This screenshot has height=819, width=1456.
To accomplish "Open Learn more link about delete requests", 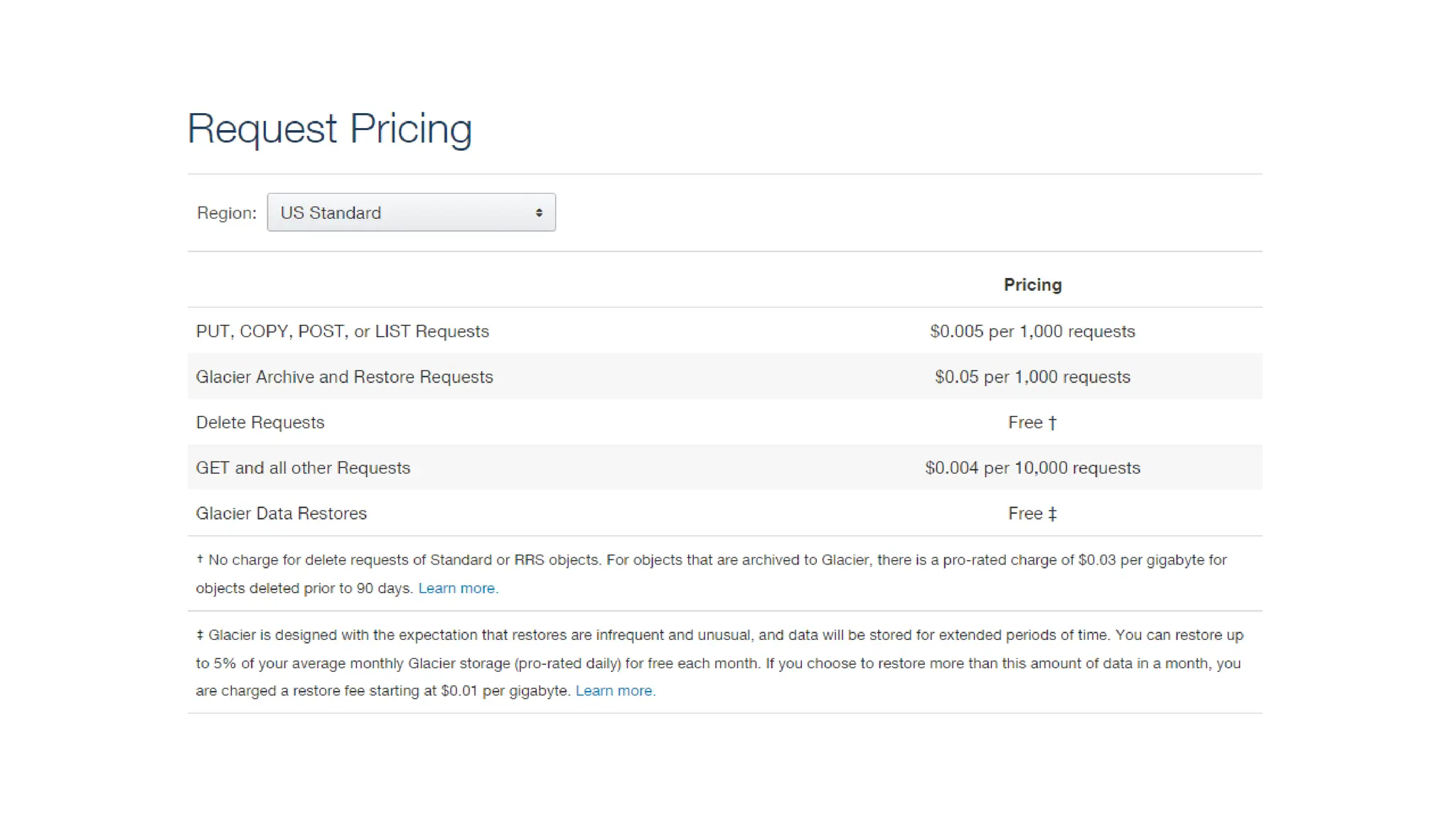I will coord(458,589).
